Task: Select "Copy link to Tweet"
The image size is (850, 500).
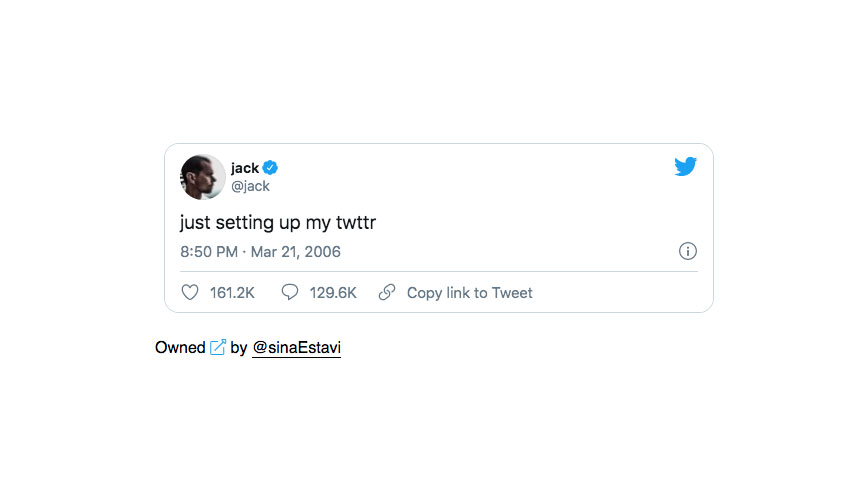Action: 469,293
